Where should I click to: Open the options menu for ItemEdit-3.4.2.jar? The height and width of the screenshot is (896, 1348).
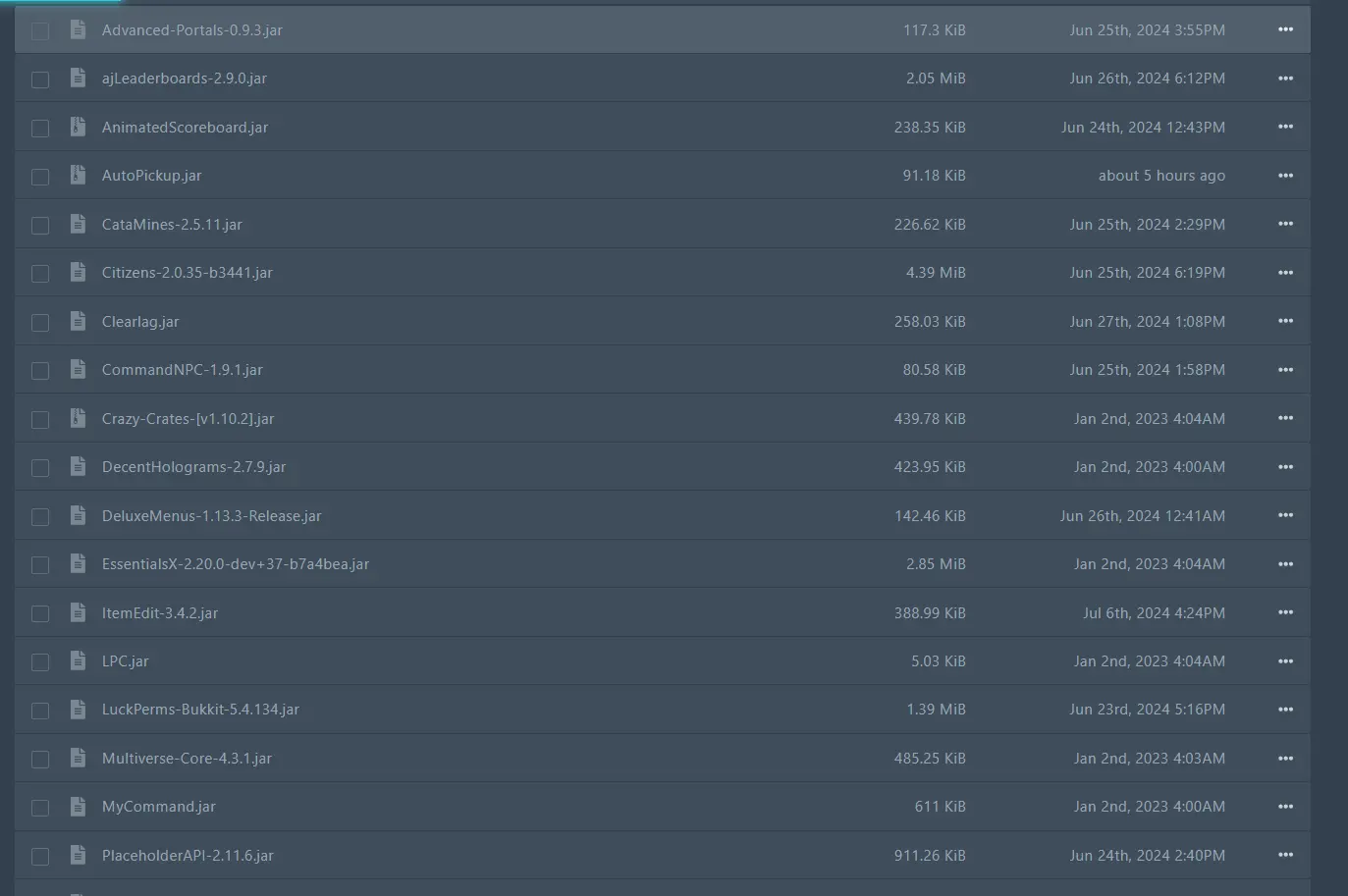[x=1285, y=612]
